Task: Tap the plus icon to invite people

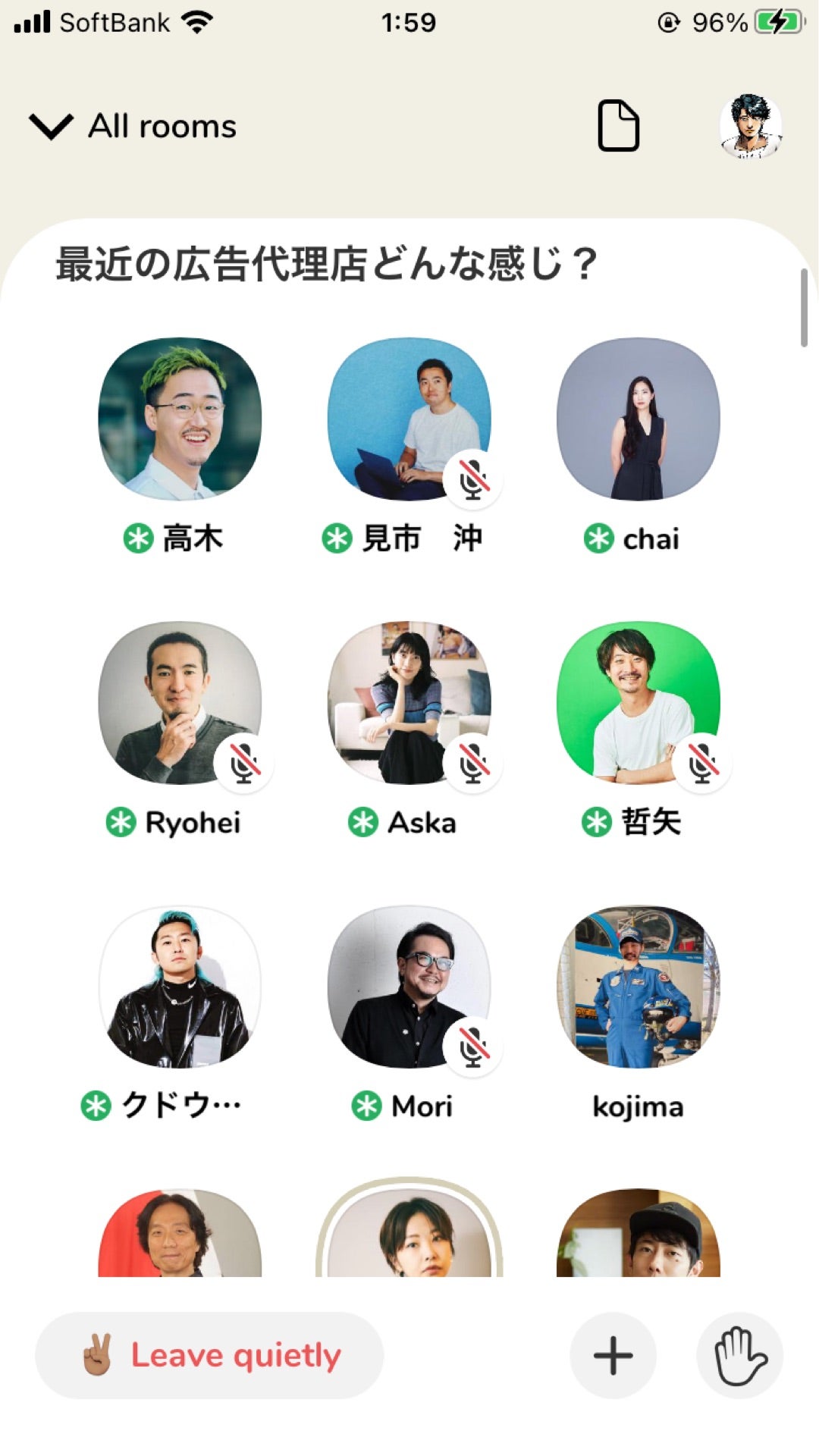Action: coord(613,1355)
